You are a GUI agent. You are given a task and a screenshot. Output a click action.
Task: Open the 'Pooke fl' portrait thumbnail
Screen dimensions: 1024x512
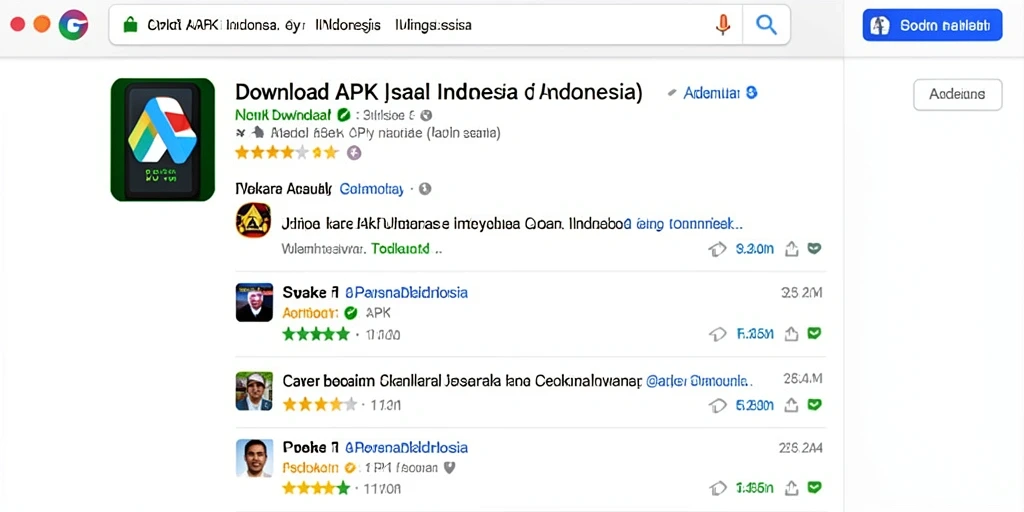[x=254, y=458]
